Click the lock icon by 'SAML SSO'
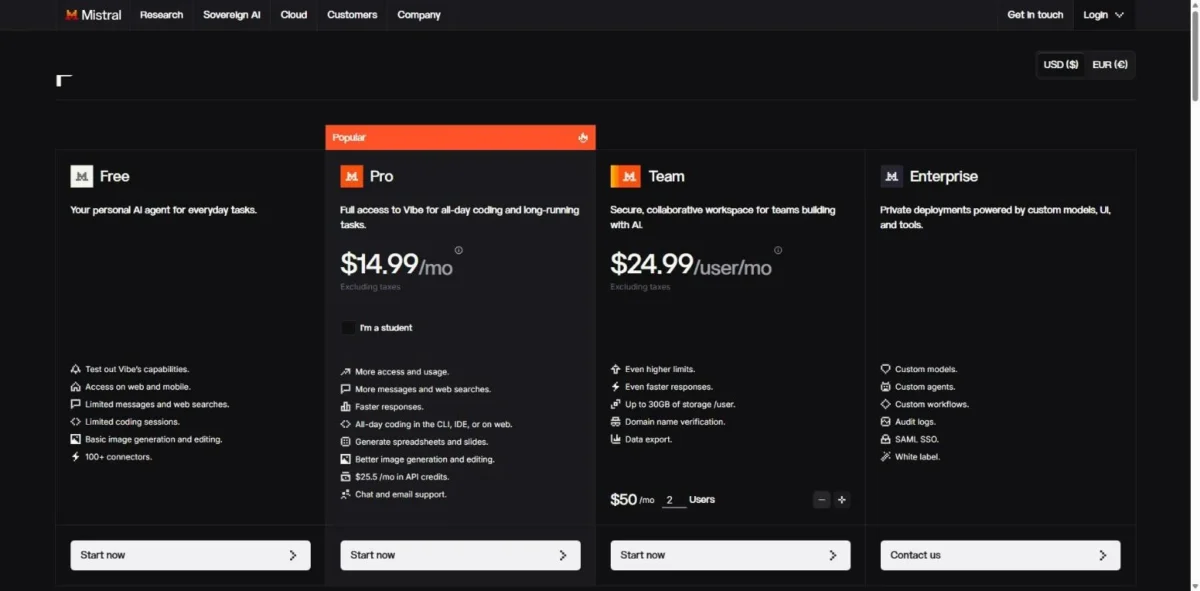This screenshot has height=591, width=1200. point(886,439)
